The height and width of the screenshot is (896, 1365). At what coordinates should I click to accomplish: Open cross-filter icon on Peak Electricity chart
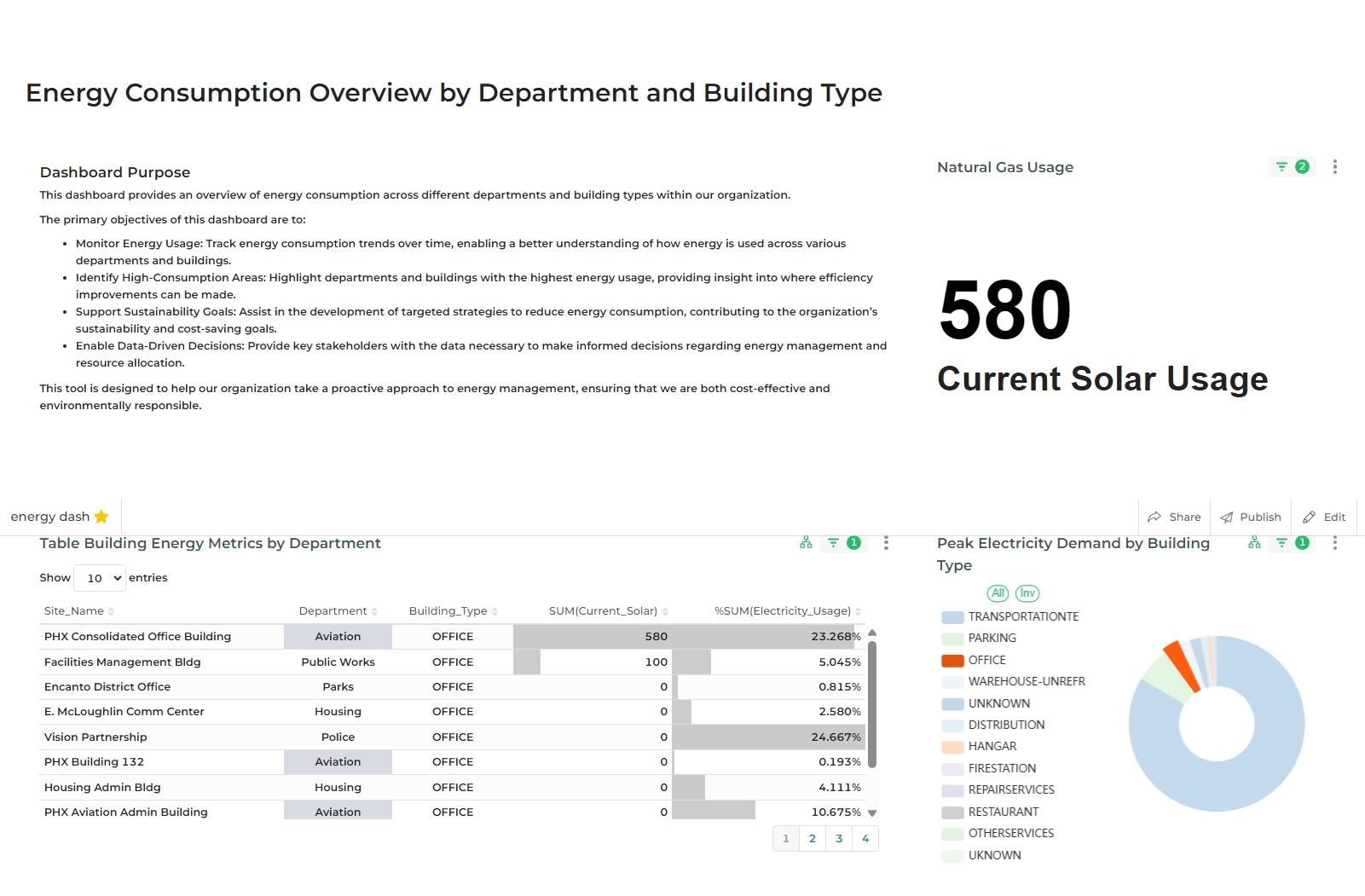click(1254, 543)
